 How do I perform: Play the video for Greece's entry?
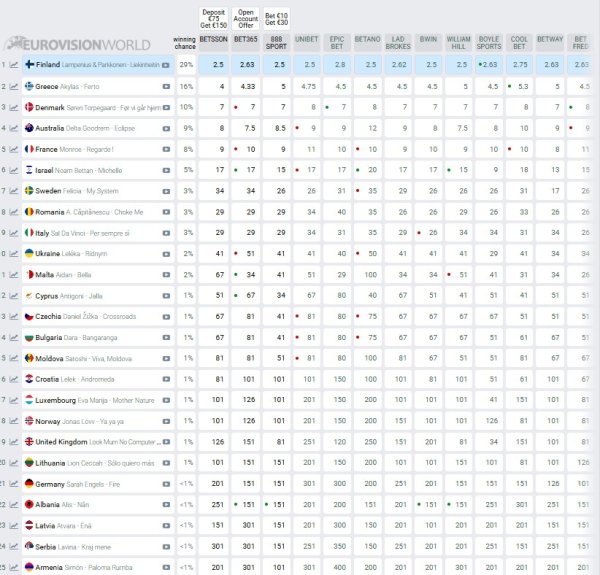[166, 87]
